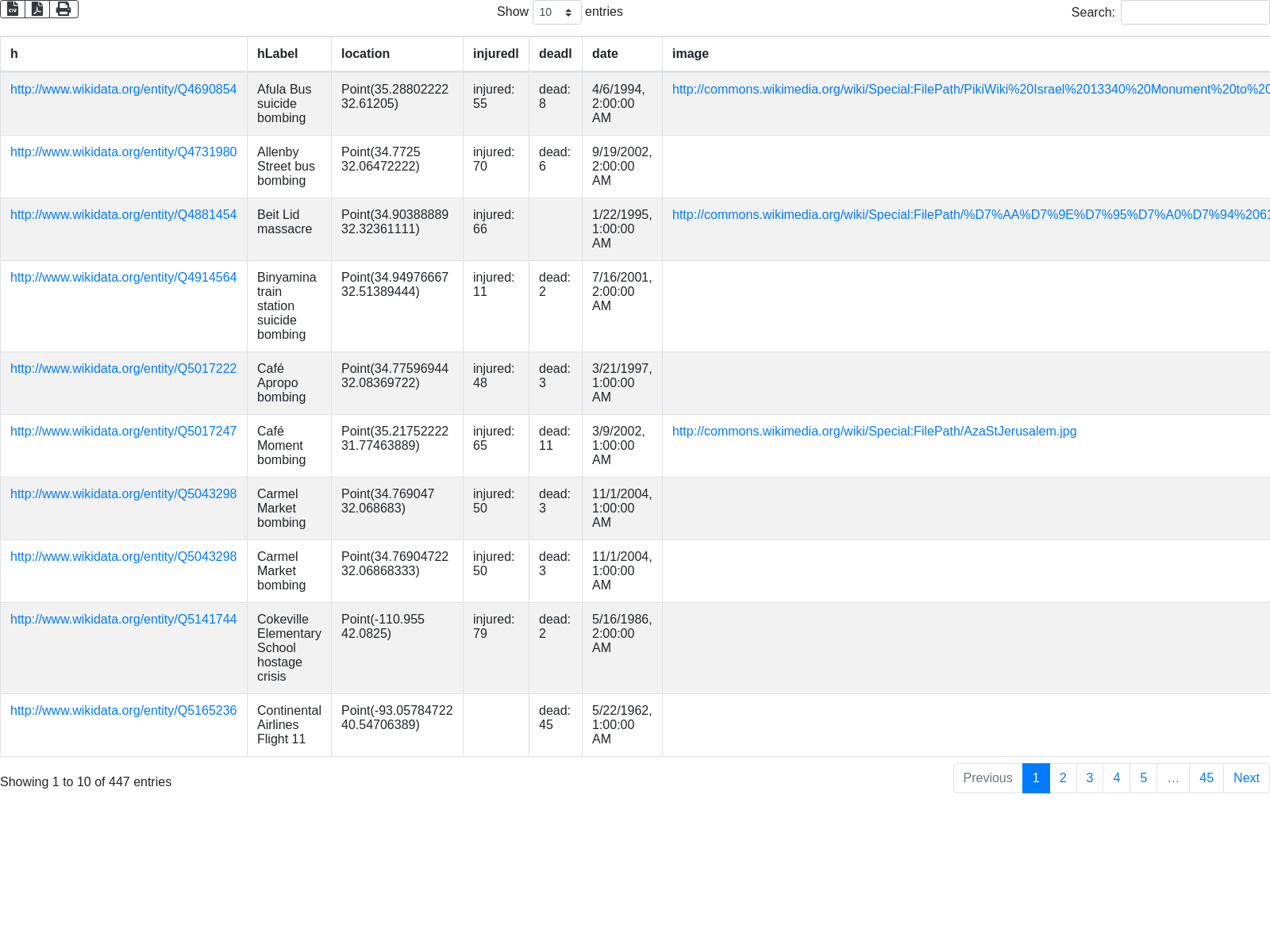Select page 3 in pagination
1270x952 pixels.
point(1090,778)
